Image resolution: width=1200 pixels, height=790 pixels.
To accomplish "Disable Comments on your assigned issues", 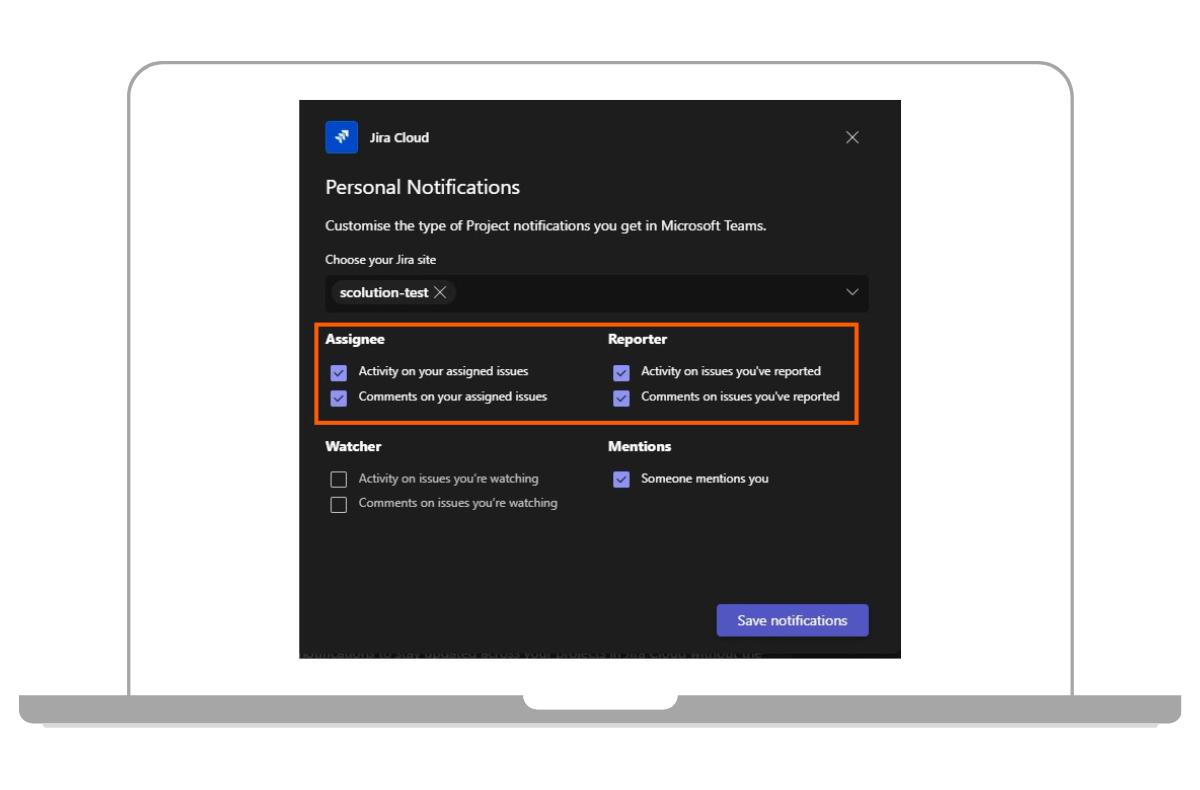I will click(x=339, y=398).
